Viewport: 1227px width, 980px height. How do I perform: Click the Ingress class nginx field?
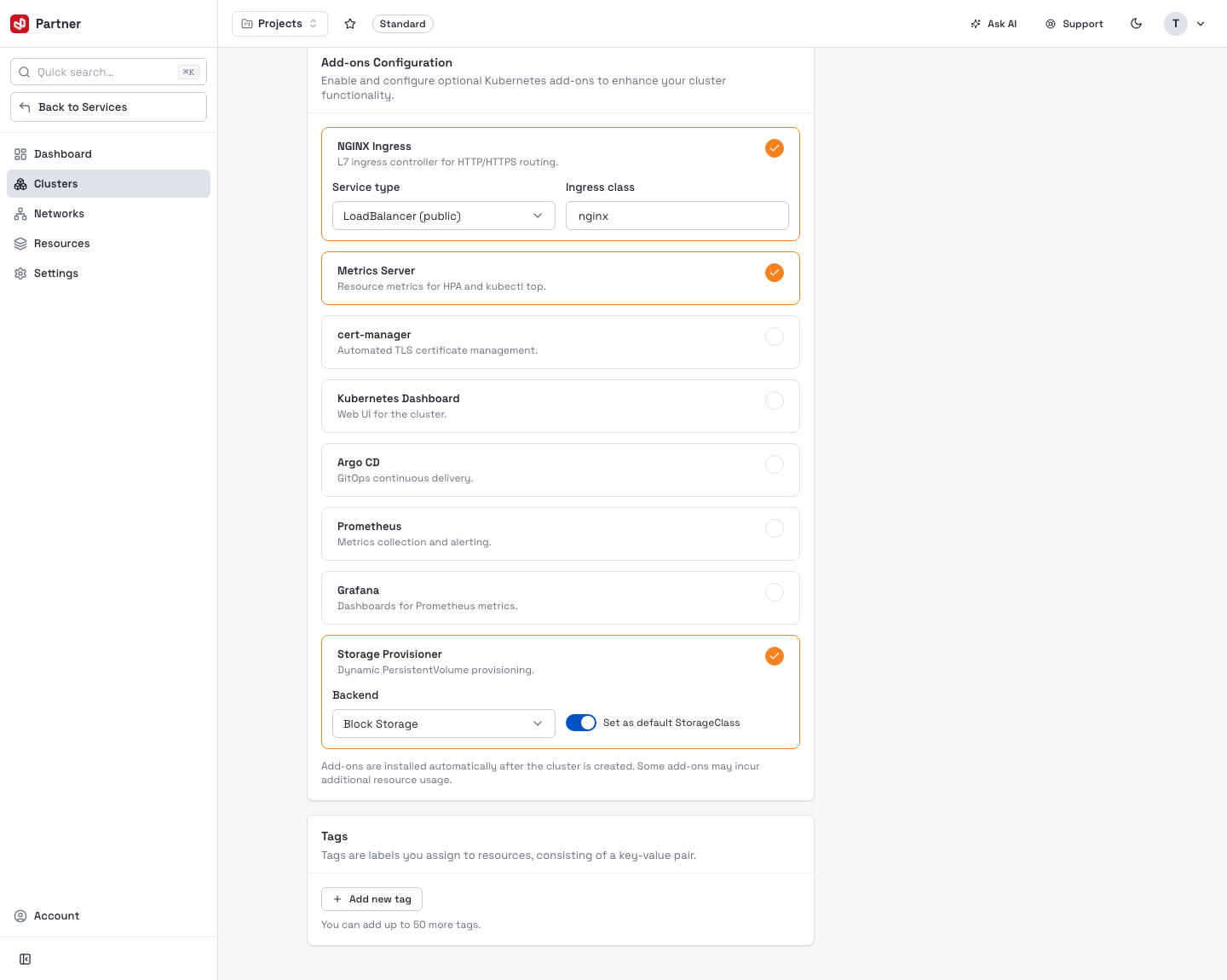[677, 216]
